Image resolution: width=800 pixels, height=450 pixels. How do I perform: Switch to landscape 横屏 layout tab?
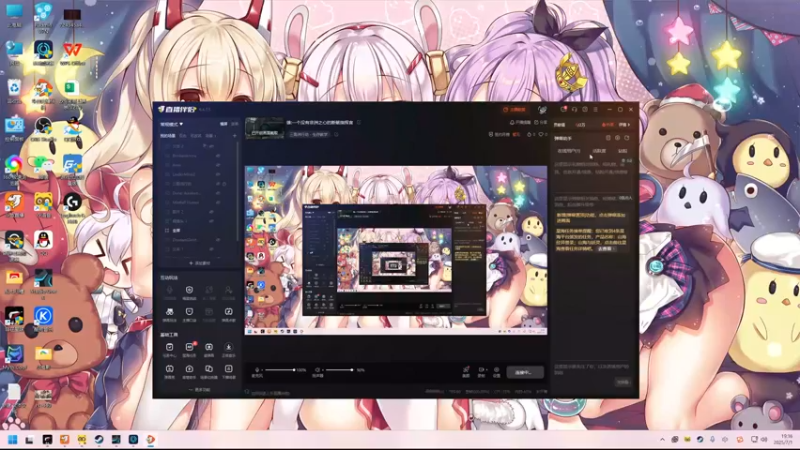223,124
